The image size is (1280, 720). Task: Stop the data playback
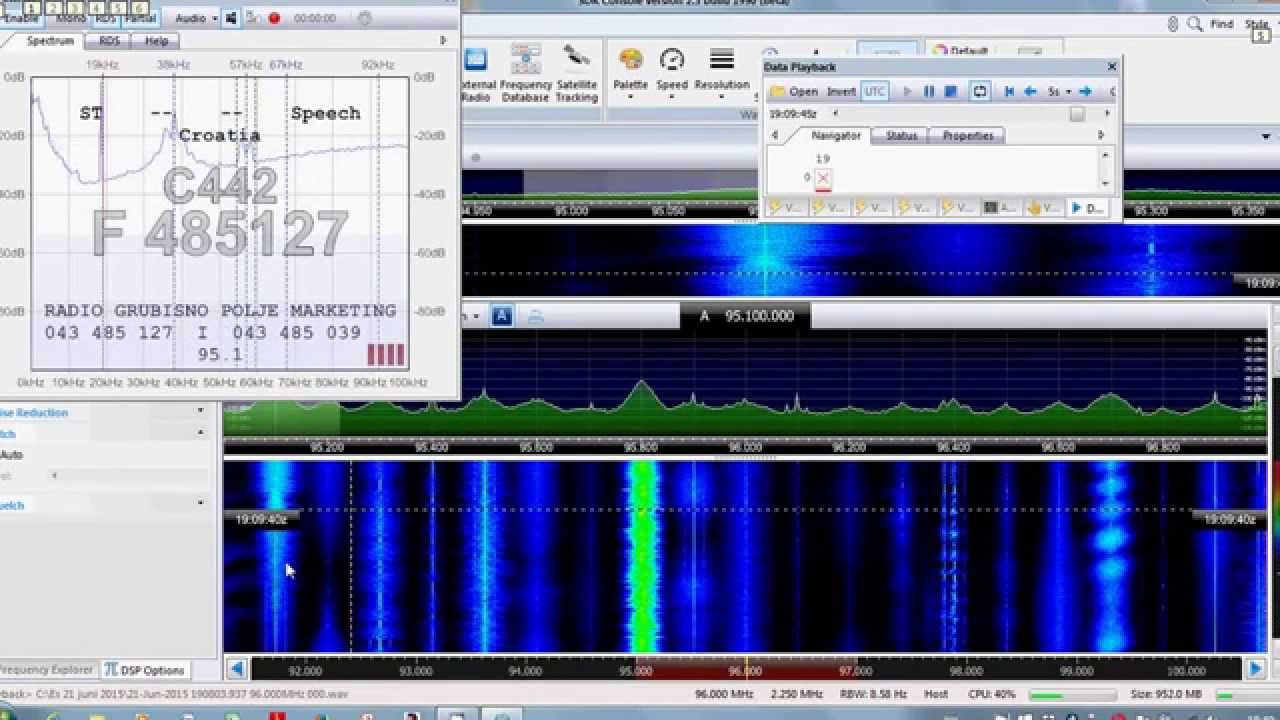coord(951,91)
